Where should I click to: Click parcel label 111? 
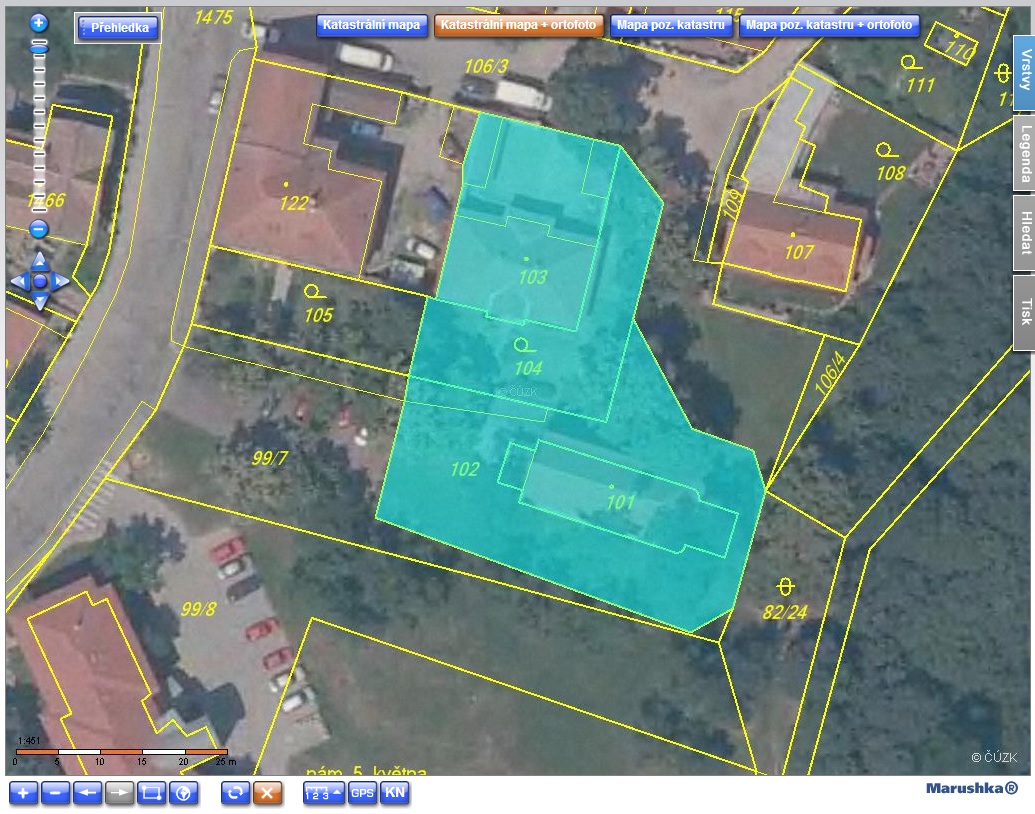click(x=921, y=85)
